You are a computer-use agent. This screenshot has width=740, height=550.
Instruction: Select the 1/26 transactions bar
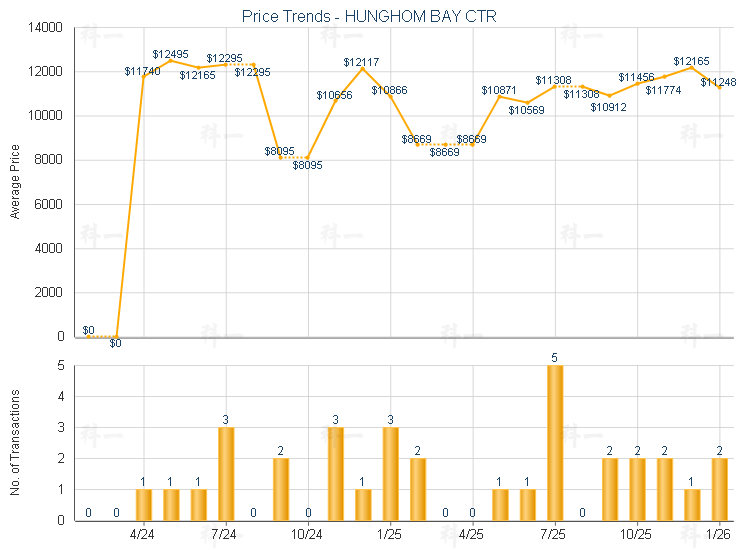719,489
